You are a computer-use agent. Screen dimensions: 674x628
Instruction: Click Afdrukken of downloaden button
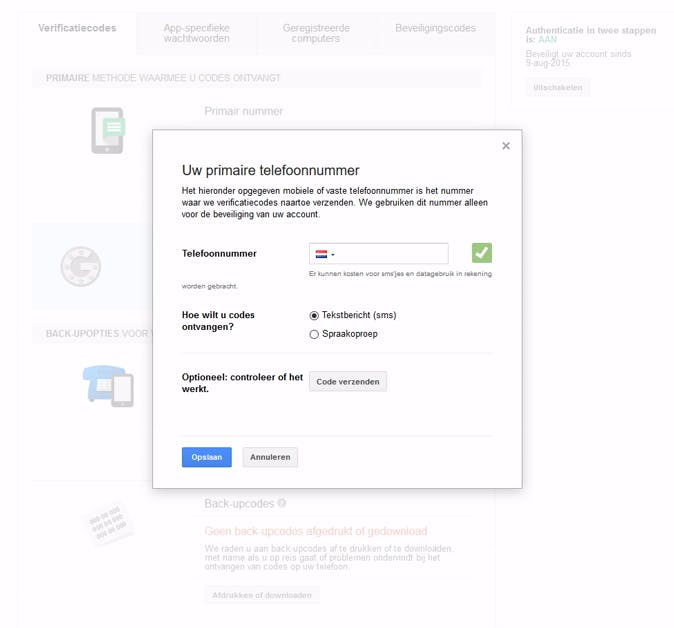[261, 595]
